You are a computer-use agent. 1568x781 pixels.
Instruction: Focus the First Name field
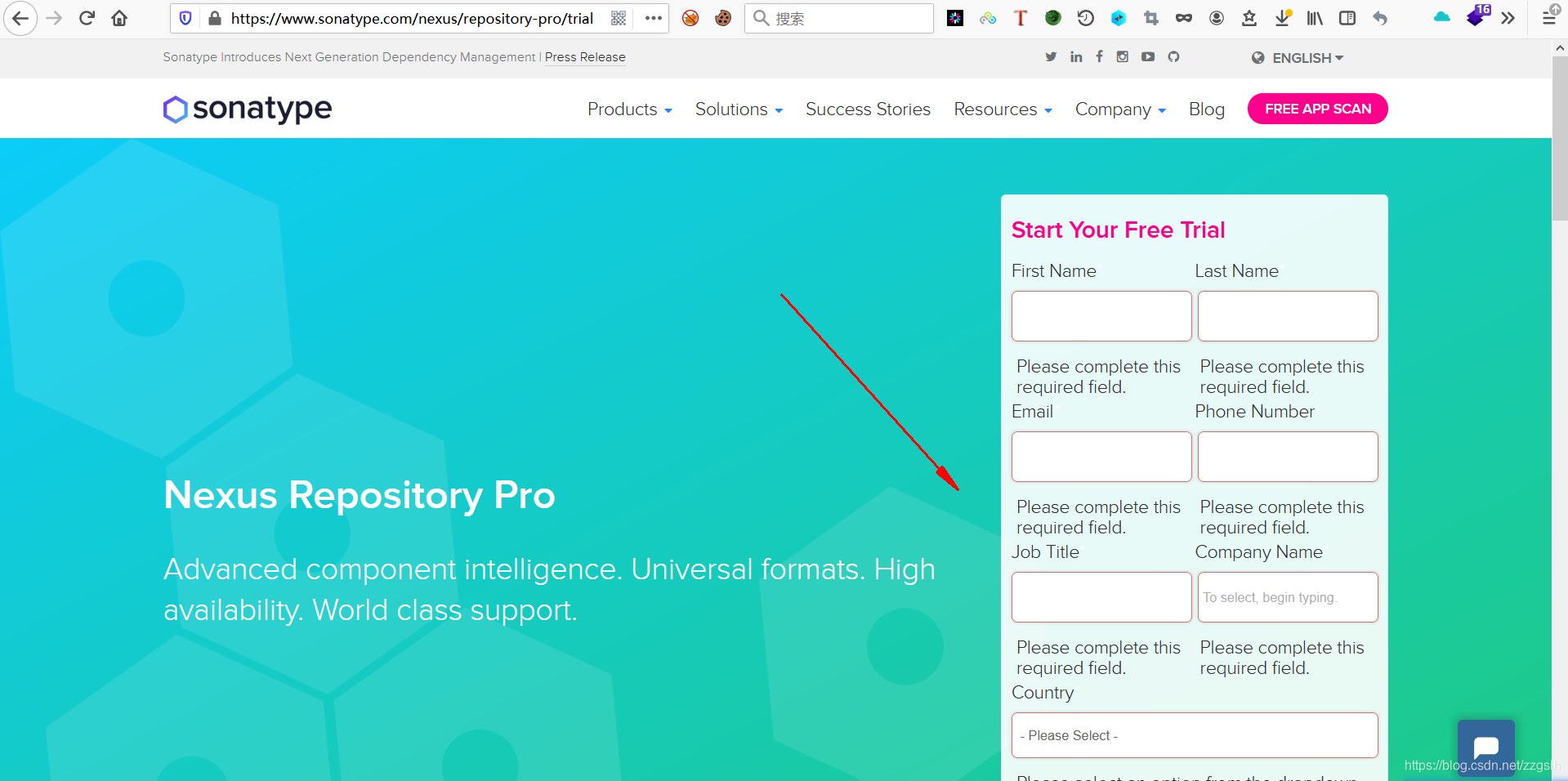pos(1101,316)
